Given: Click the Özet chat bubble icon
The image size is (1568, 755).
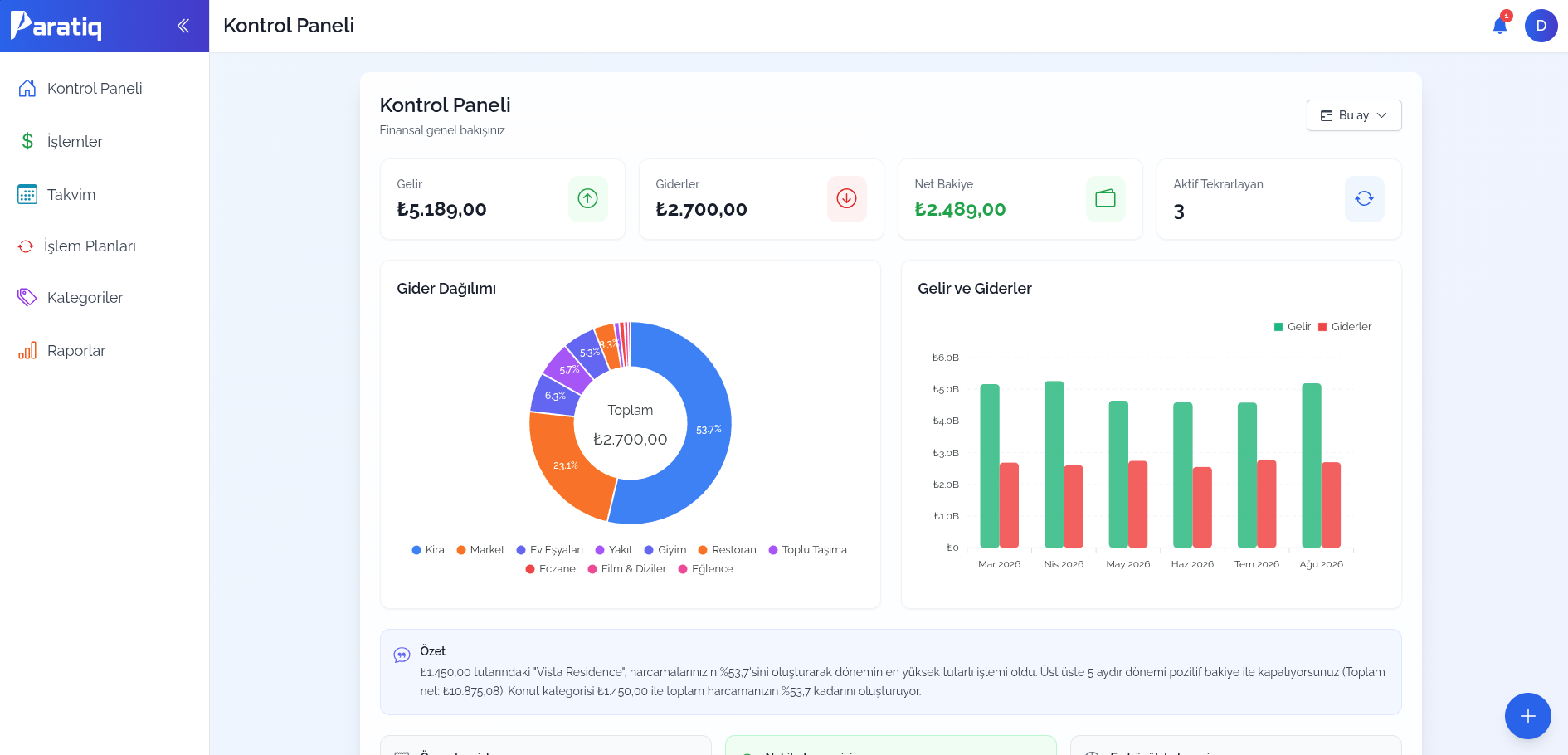Looking at the screenshot, I should point(402,655).
